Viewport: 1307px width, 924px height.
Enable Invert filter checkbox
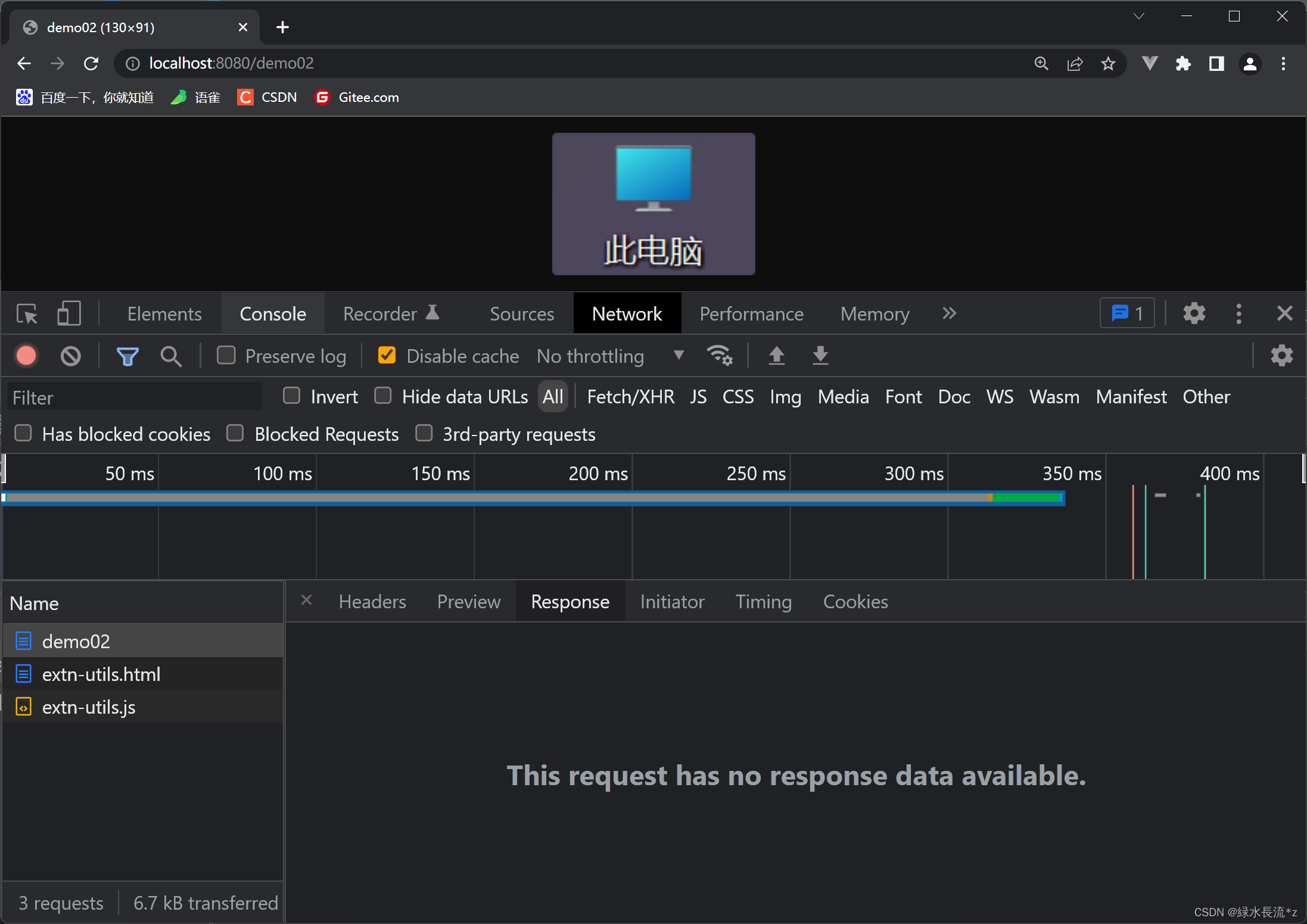point(293,397)
